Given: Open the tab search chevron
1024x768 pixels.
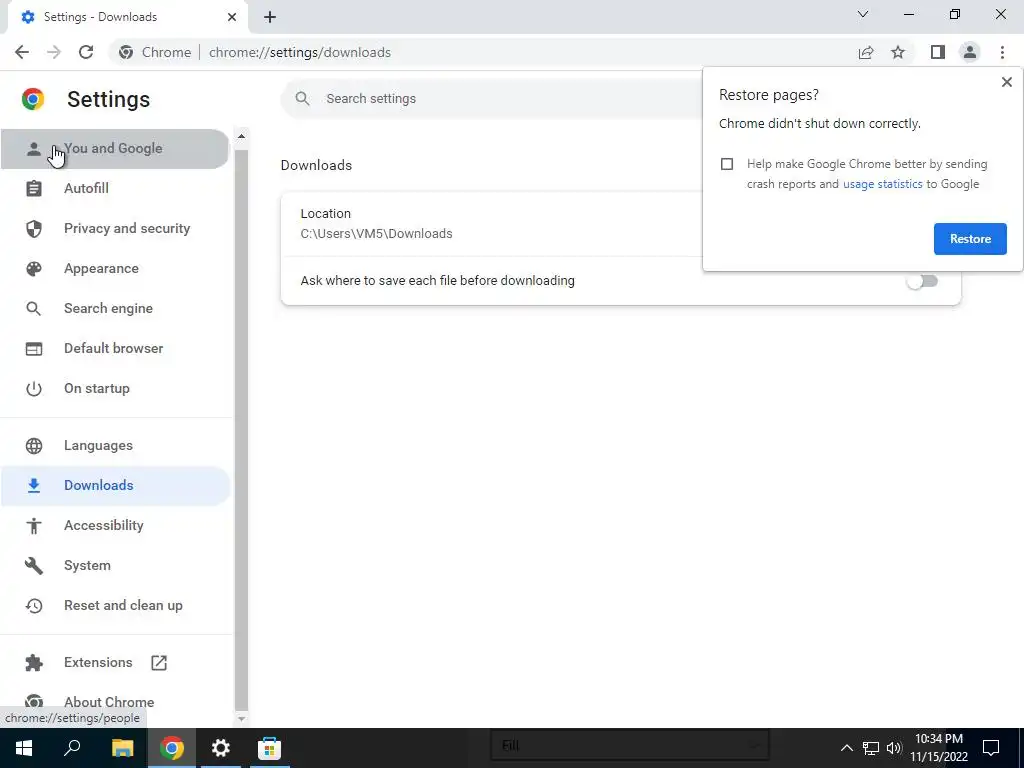Looking at the screenshot, I should 863,14.
